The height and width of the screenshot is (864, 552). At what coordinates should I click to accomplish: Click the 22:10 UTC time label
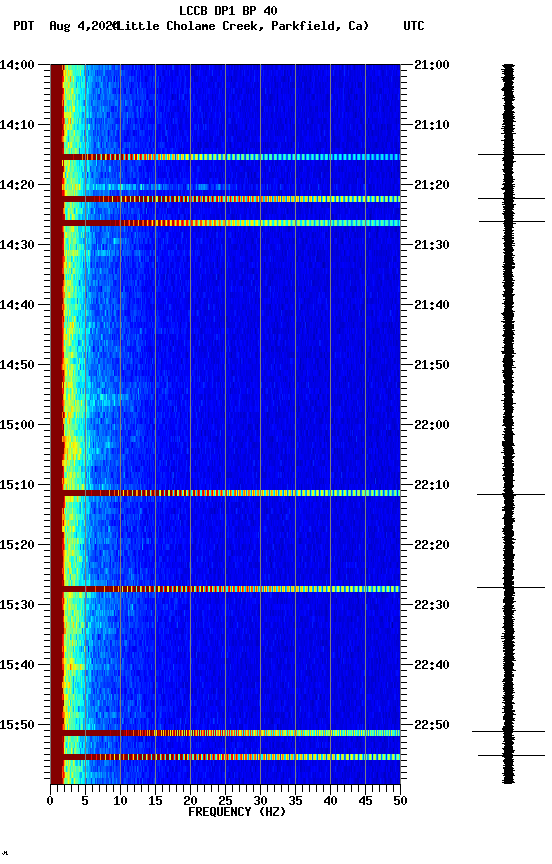point(432,485)
